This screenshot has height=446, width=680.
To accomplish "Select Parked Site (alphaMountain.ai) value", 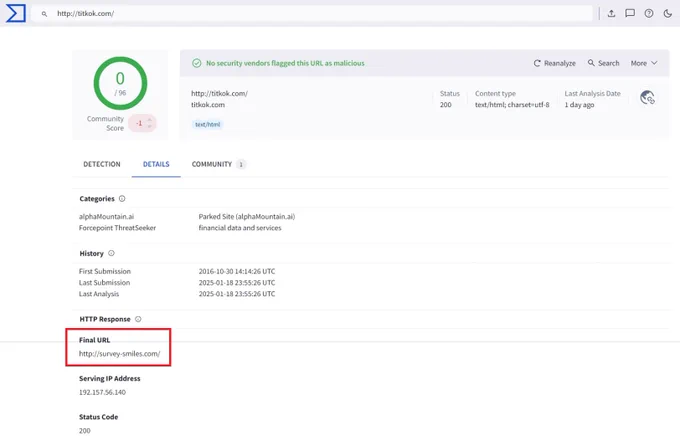I will 247,216.
